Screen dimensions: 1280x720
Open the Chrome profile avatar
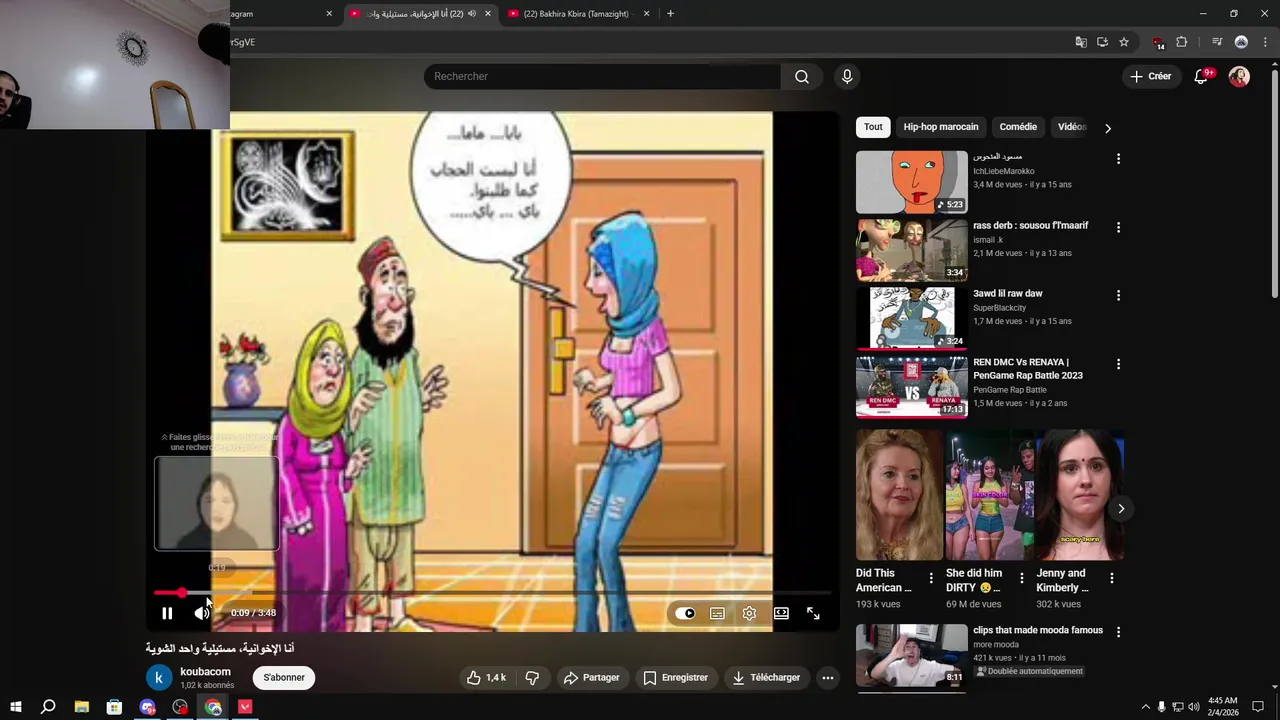[x=1241, y=42]
